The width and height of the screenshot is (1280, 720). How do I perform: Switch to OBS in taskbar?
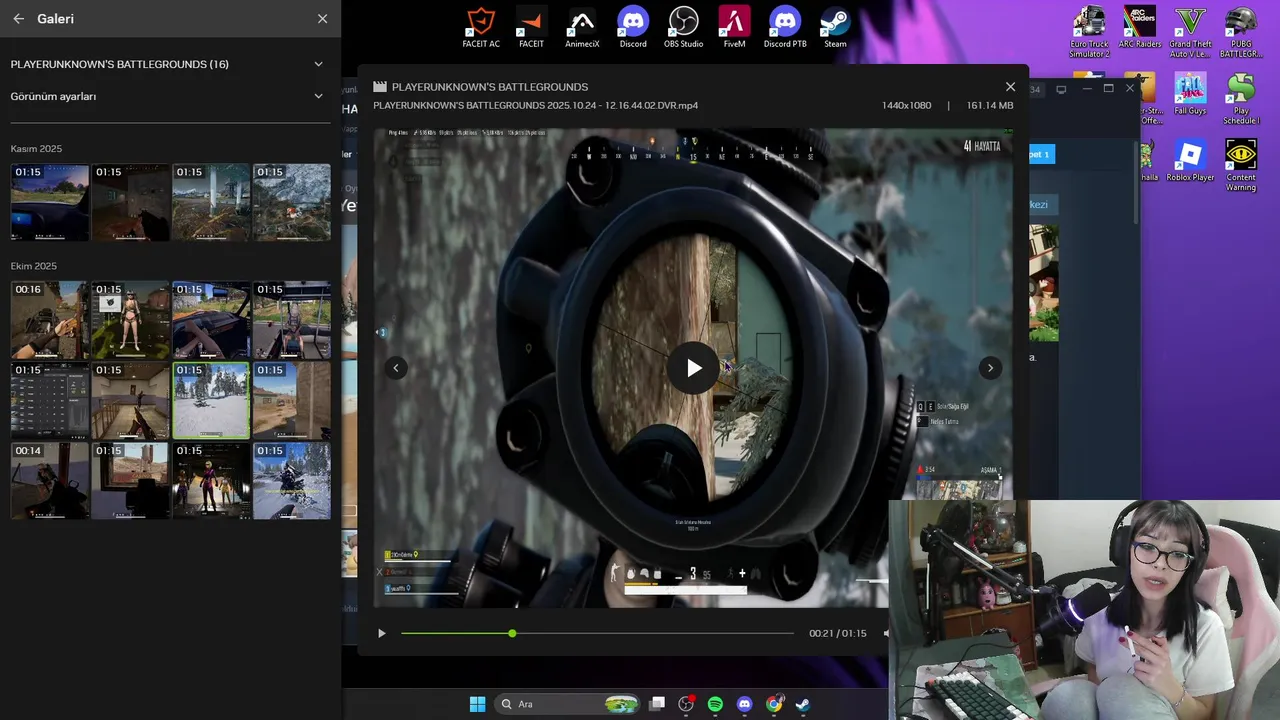point(686,704)
